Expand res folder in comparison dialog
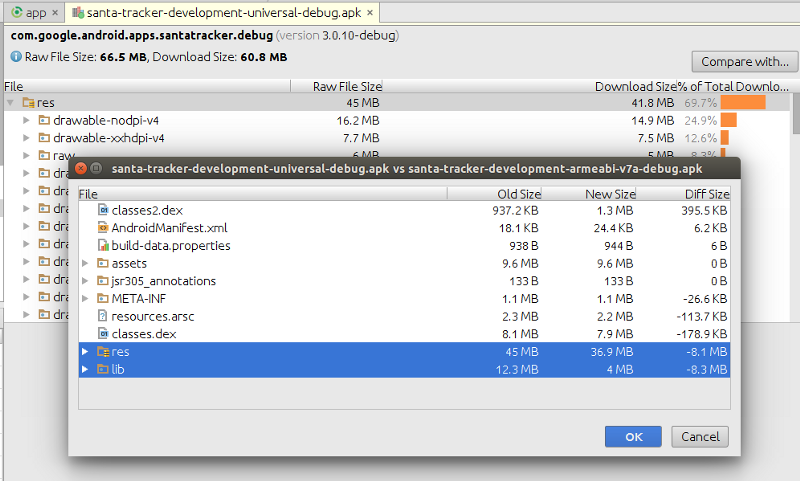 (x=85, y=351)
